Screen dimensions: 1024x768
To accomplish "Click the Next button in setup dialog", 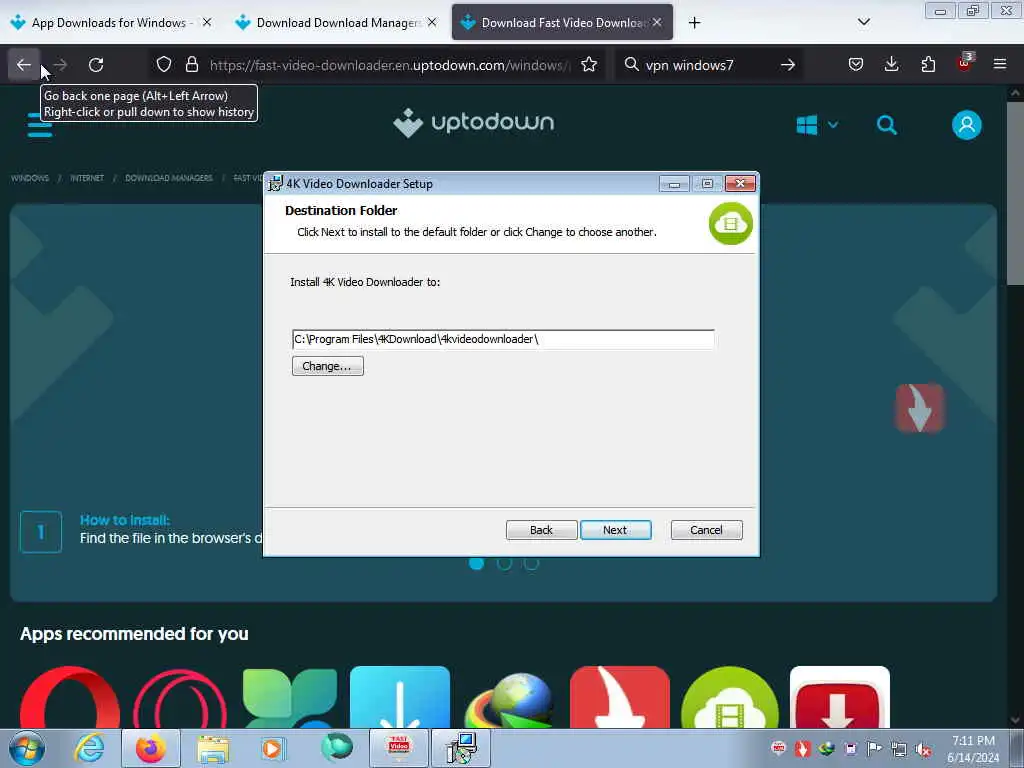I will click(x=615, y=530).
